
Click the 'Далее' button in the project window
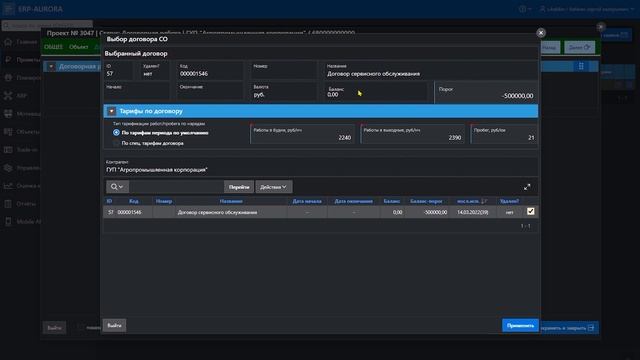point(580,47)
